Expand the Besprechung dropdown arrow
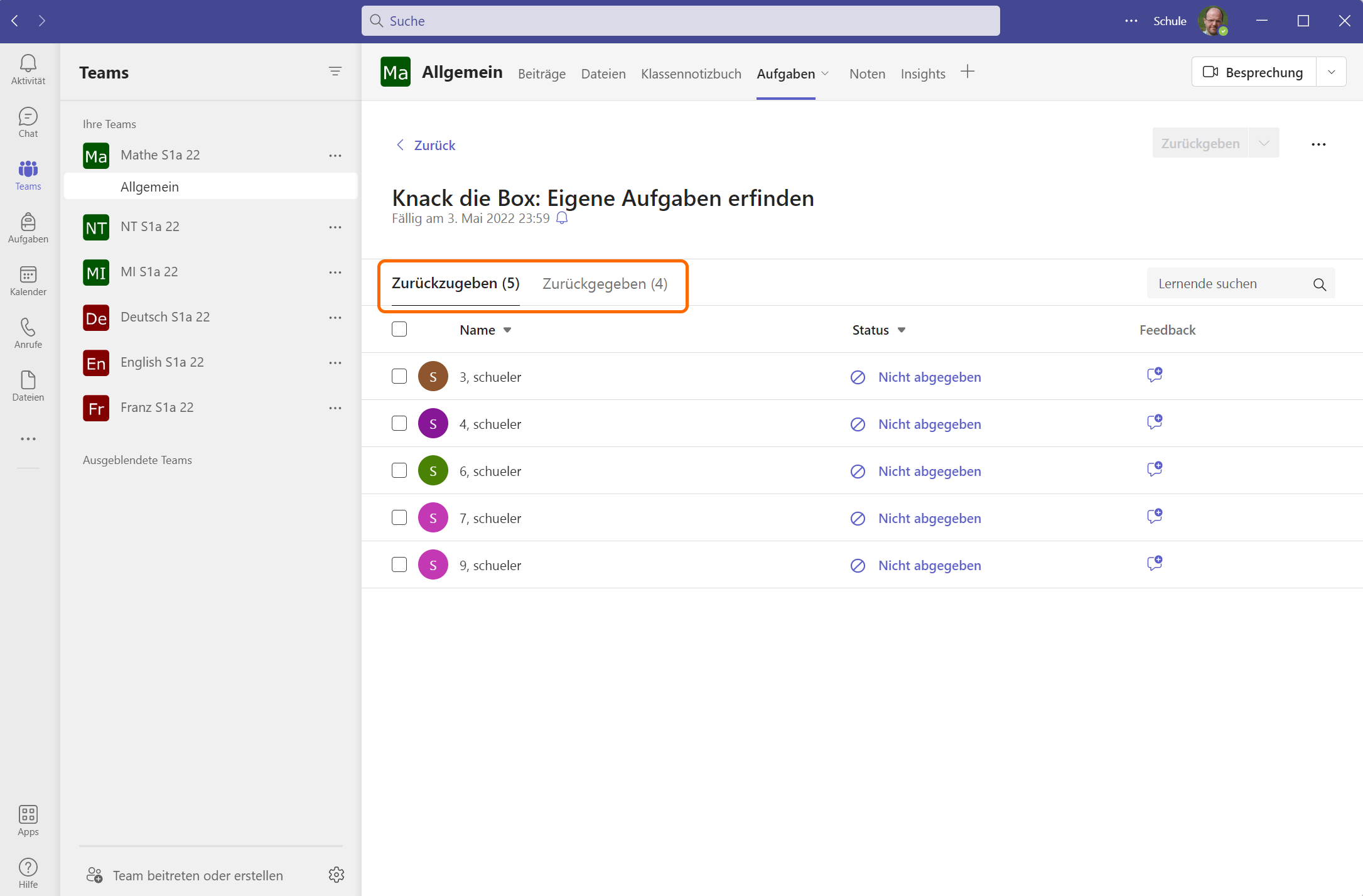1363x896 pixels. [1331, 72]
